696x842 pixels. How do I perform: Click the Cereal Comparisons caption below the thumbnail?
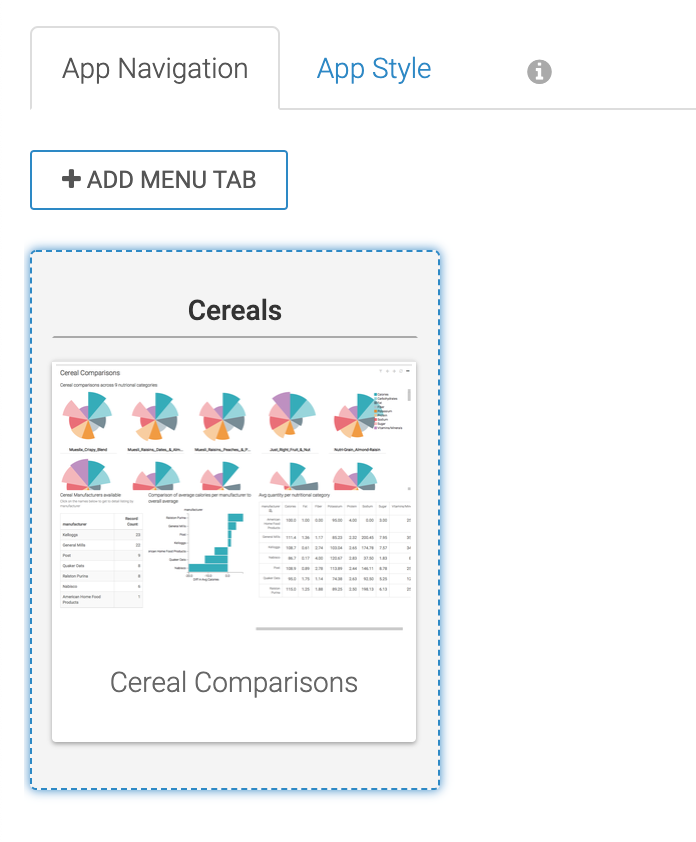234,682
